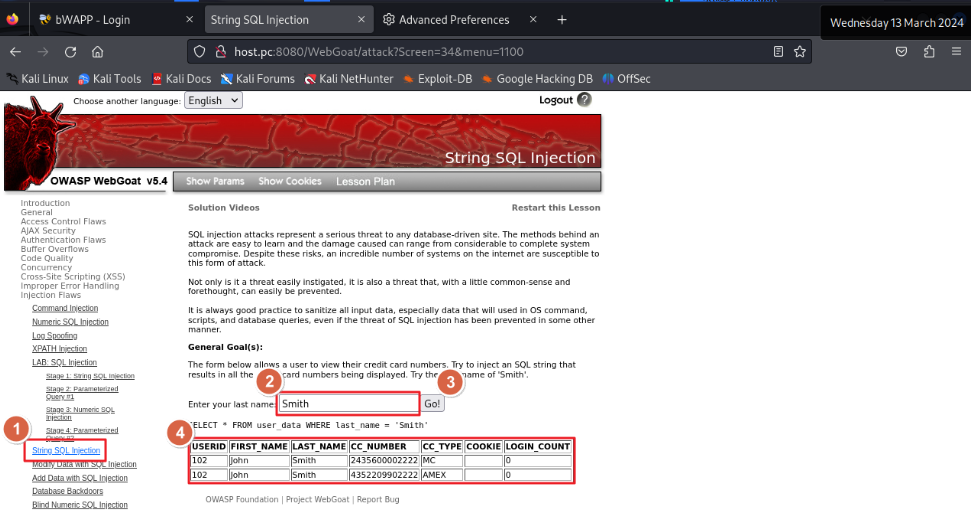Image resolution: width=971 pixels, height=513 pixels.
Task: Go back using browser back arrow
Action: (15, 52)
